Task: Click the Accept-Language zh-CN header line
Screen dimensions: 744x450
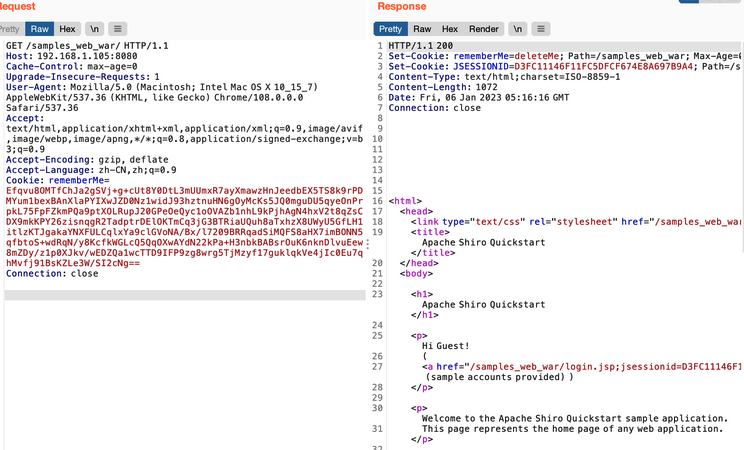Action: pos(91,170)
